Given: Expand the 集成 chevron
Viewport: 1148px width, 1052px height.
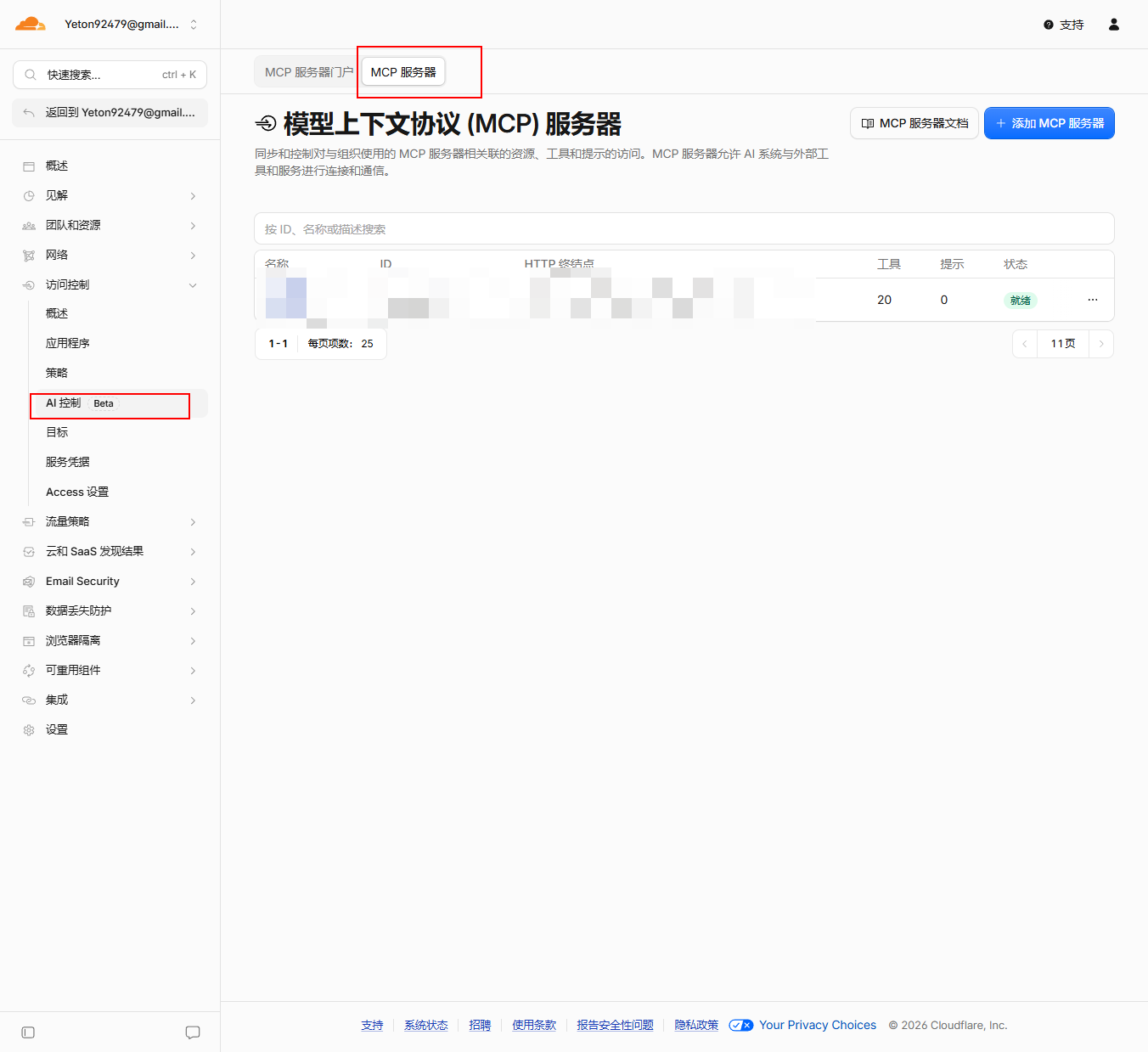Looking at the screenshot, I should (193, 700).
